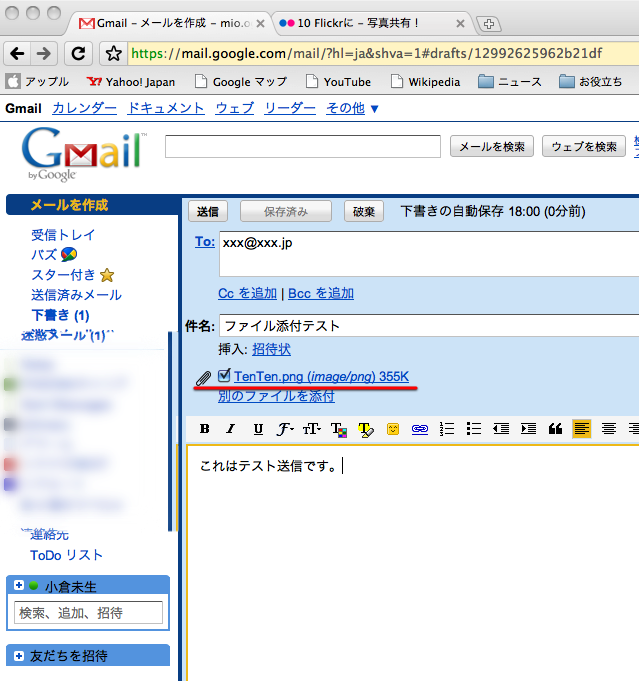The image size is (639, 681).
Task: Insert an emoticon from the toolbar
Action: [x=393, y=429]
